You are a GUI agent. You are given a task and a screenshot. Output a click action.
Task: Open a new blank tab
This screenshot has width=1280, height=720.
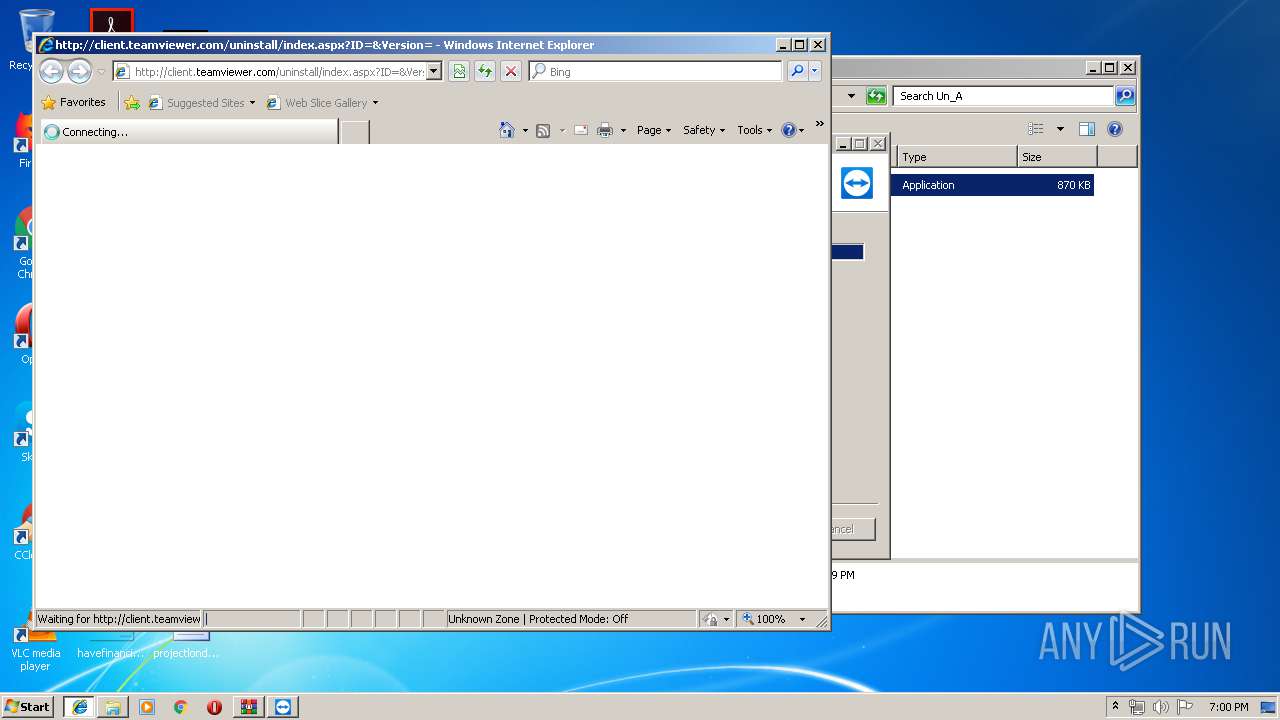pyautogui.click(x=355, y=131)
